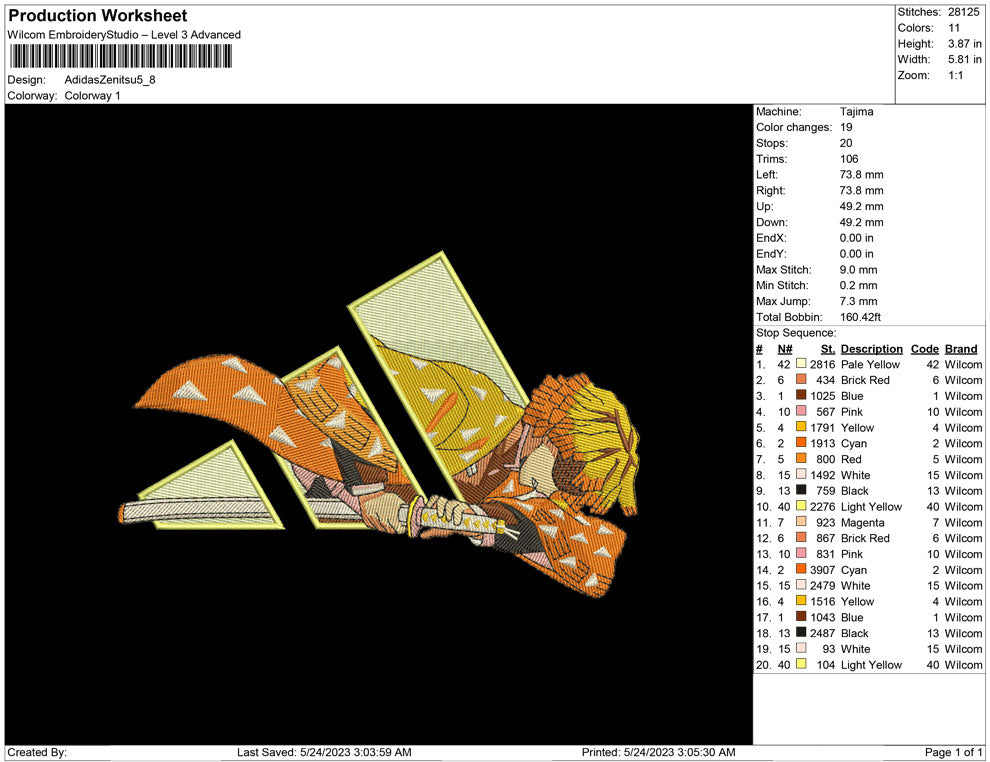Screen dimensions: 990x762
Task: Click the barcode under the title
Action: tap(120, 56)
